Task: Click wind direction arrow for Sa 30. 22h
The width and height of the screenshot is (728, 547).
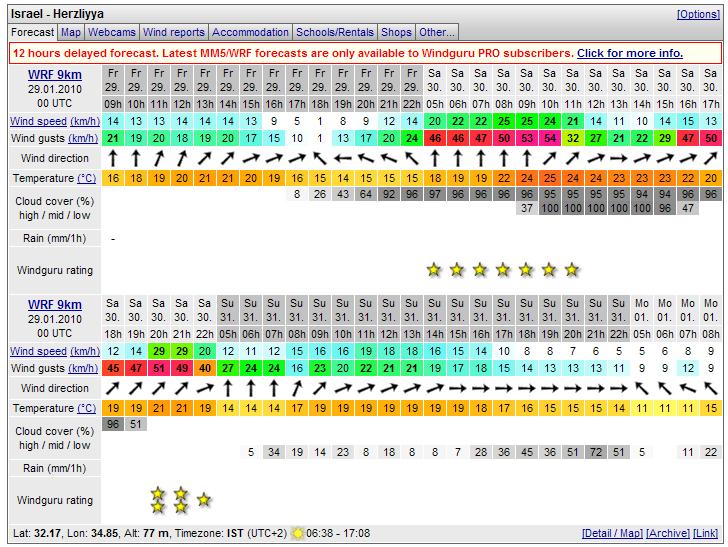Action: [204, 388]
